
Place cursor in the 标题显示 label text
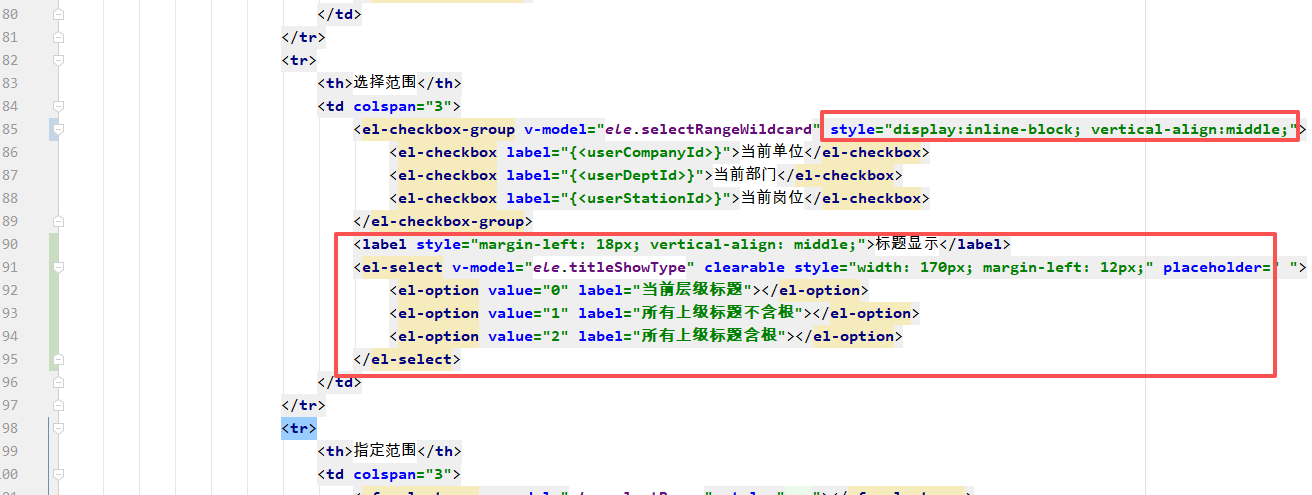(x=907, y=244)
